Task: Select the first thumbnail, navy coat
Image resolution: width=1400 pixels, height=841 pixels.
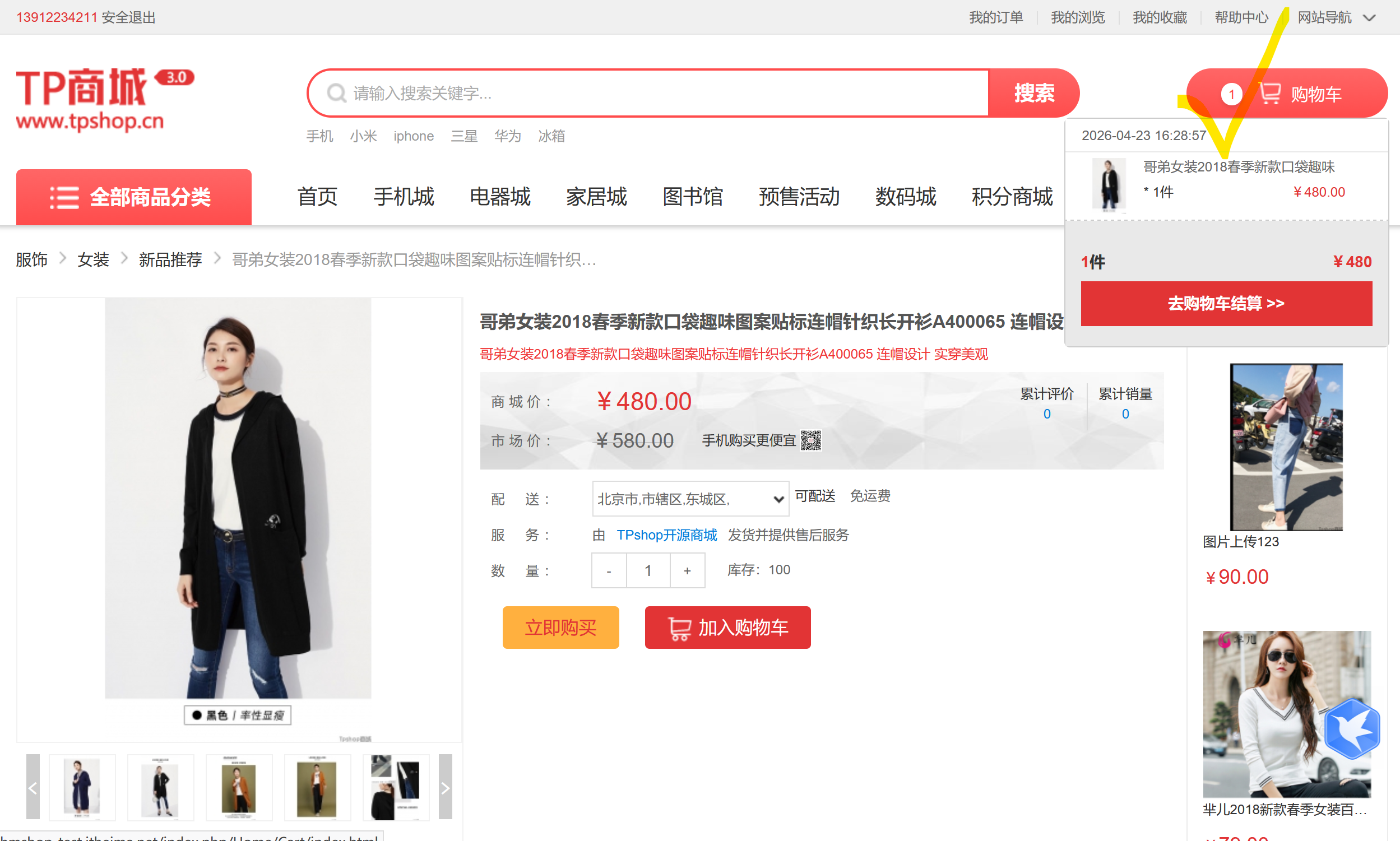Action: point(82,787)
